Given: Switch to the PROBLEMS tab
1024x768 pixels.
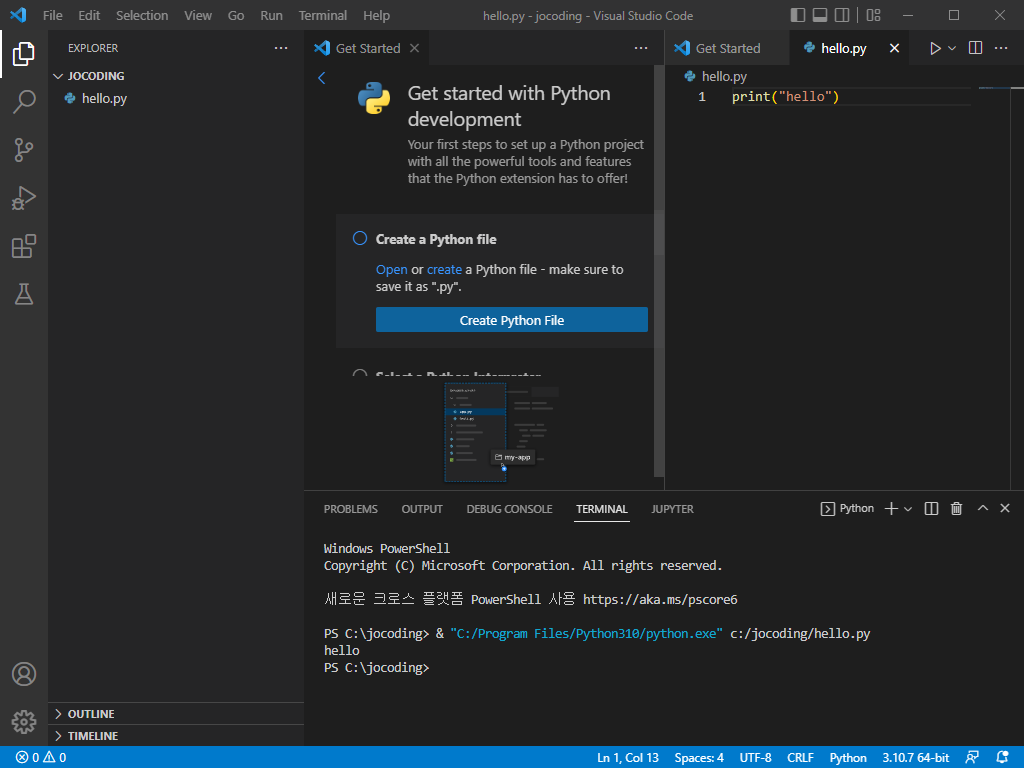Looking at the screenshot, I should (350, 509).
